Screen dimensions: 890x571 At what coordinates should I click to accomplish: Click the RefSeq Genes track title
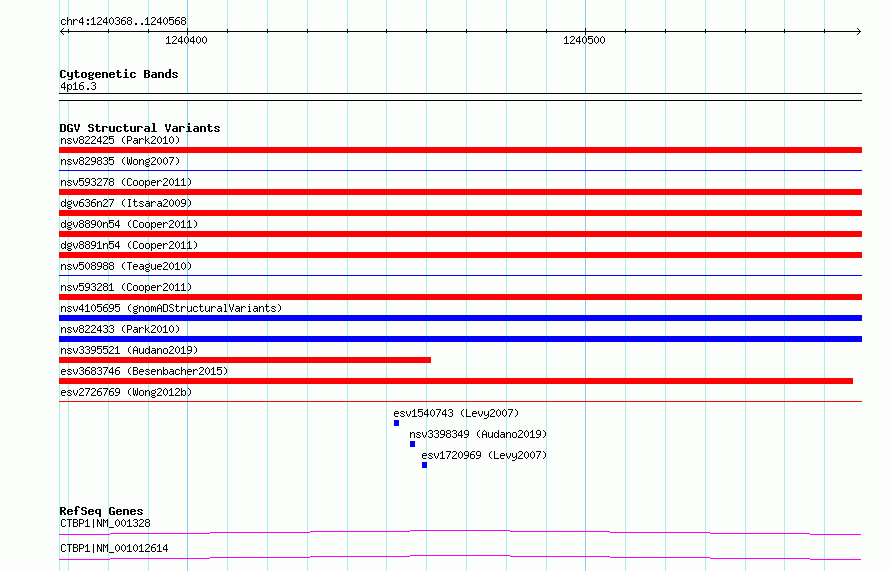point(101,511)
